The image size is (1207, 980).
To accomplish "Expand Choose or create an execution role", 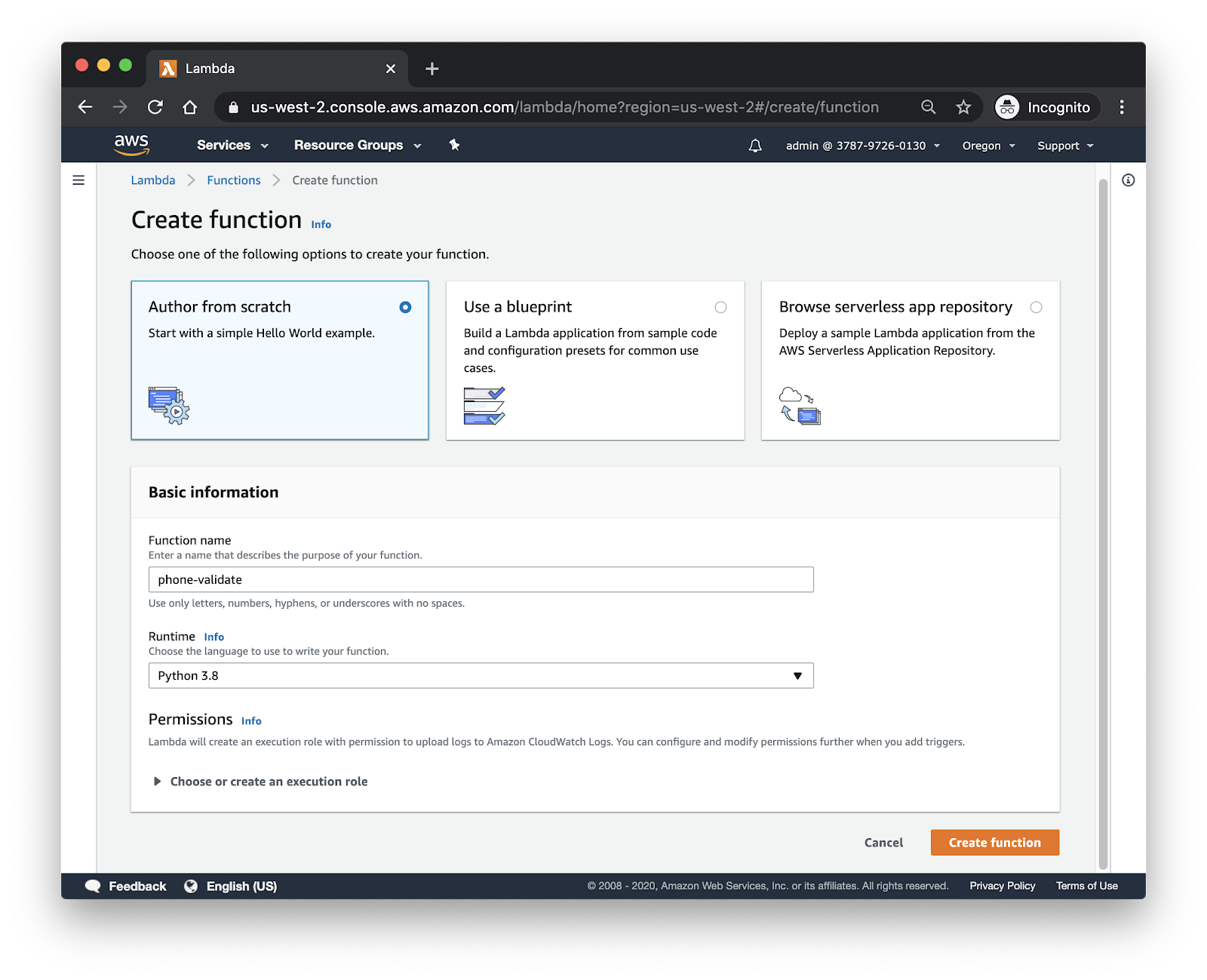I will [261, 782].
